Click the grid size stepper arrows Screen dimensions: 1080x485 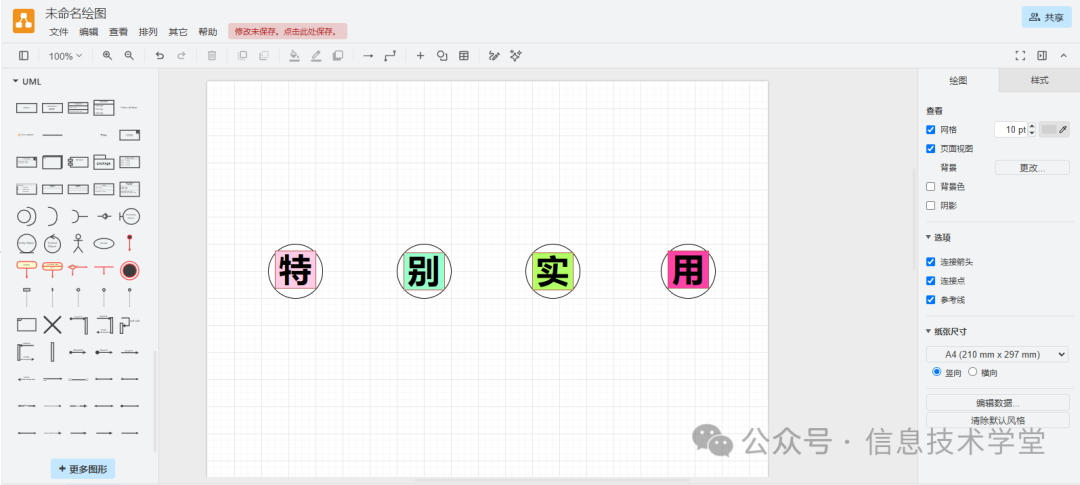click(1032, 130)
